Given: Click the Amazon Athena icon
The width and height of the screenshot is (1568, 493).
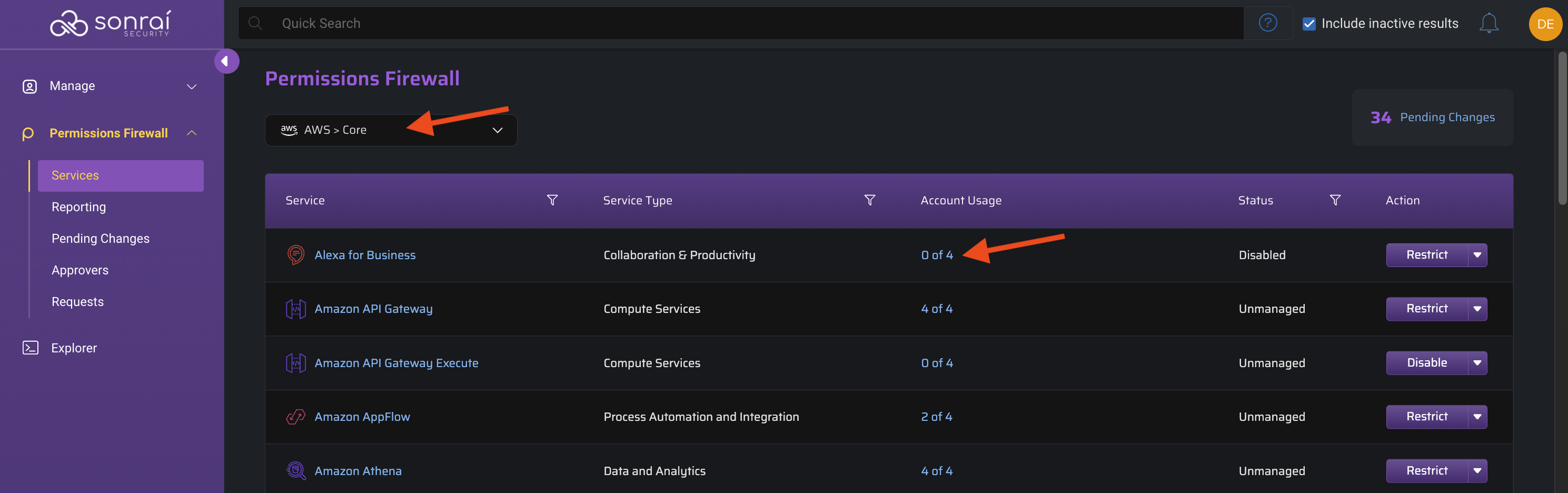Looking at the screenshot, I should pos(296,470).
